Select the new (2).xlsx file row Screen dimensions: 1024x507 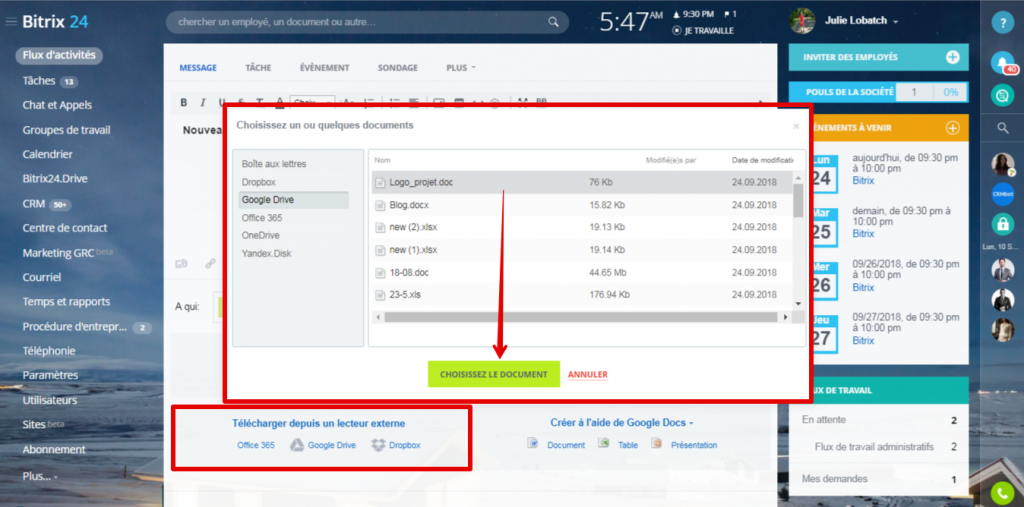point(581,227)
